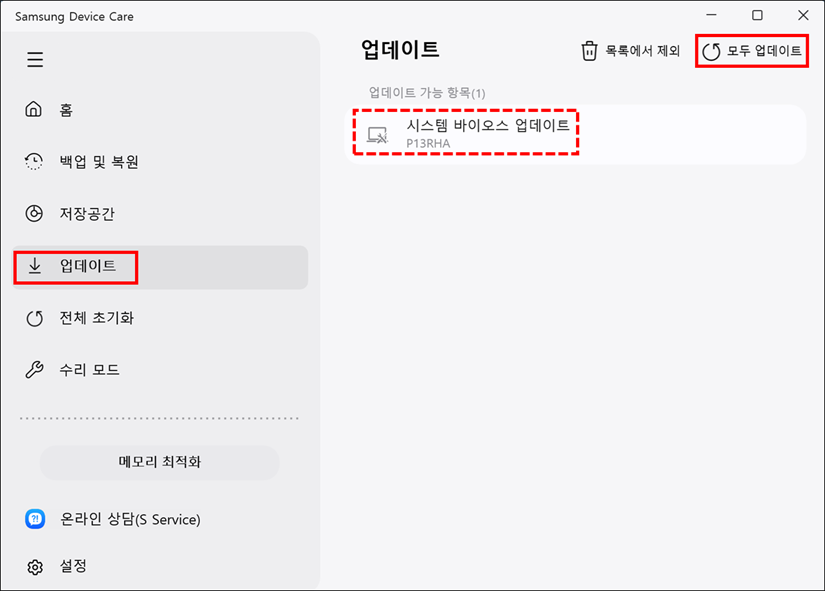Click the P13RHA version text
Image resolution: width=825 pixels, height=591 pixels.
click(428, 143)
